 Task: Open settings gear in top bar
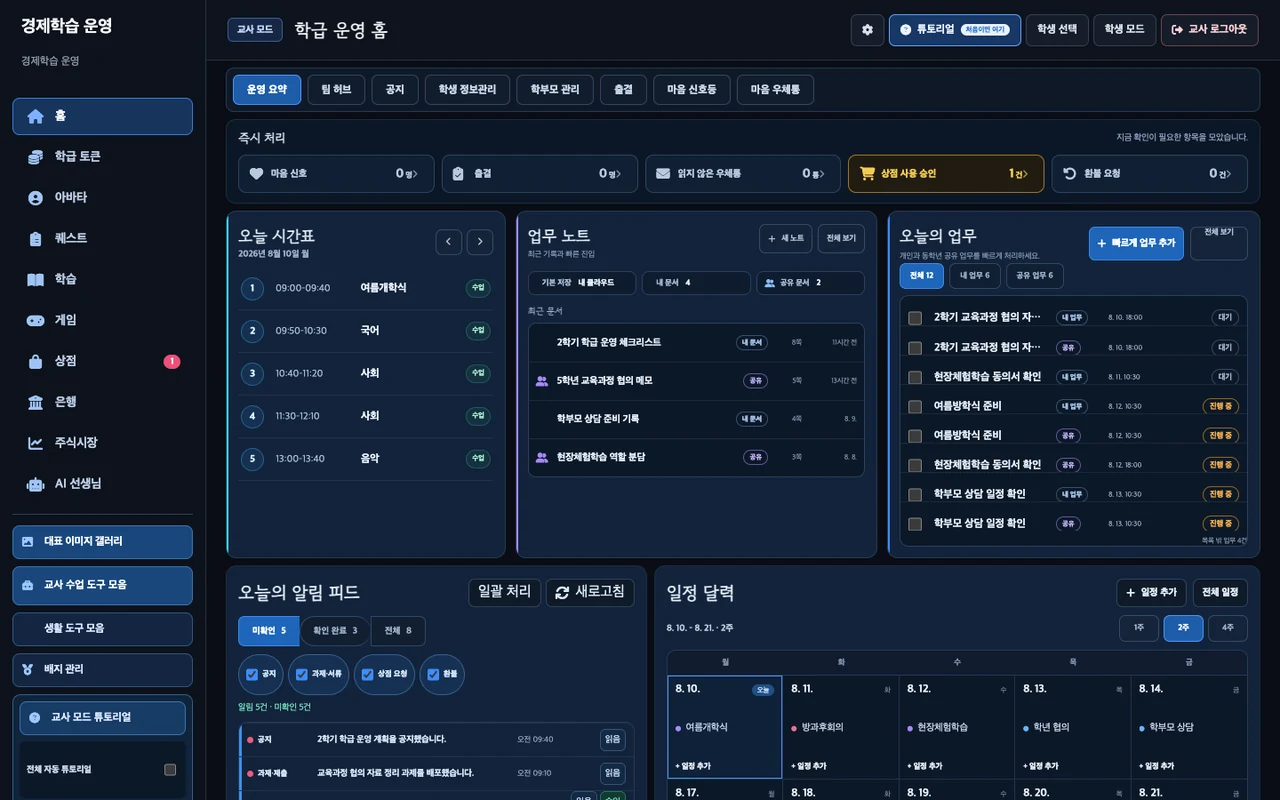click(867, 30)
